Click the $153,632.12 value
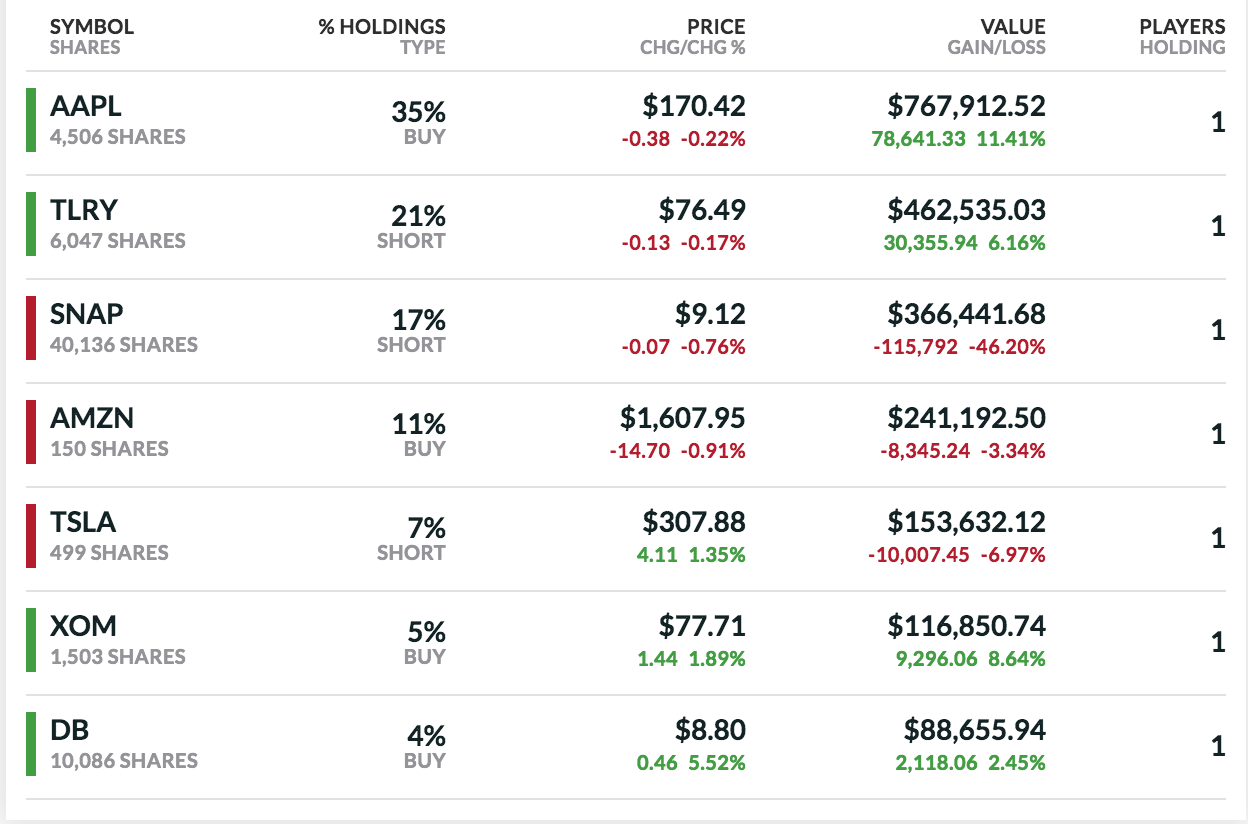This screenshot has width=1248, height=824. tap(967, 522)
